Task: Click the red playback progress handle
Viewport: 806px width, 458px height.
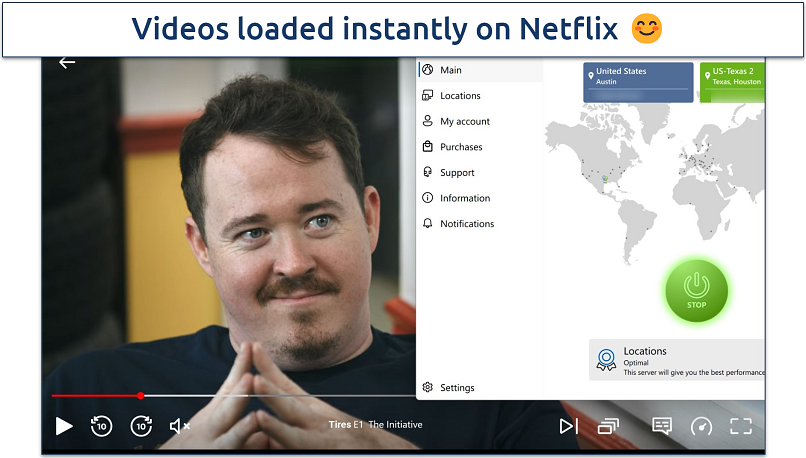Action: pyautogui.click(x=140, y=395)
